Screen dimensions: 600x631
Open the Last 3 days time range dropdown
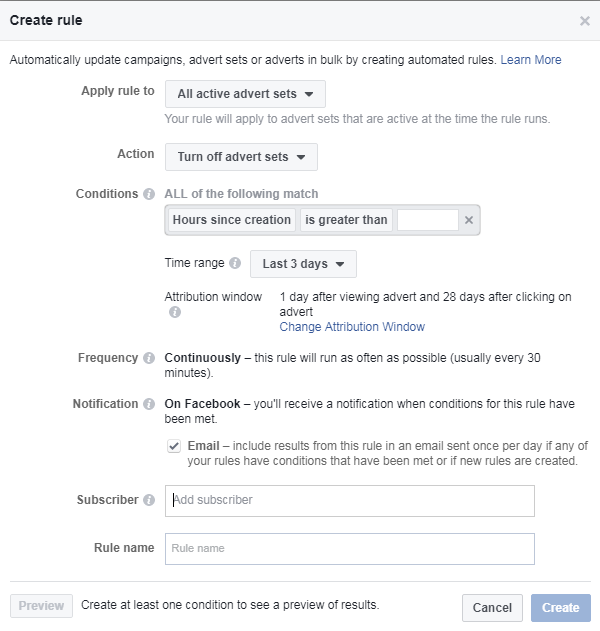303,264
